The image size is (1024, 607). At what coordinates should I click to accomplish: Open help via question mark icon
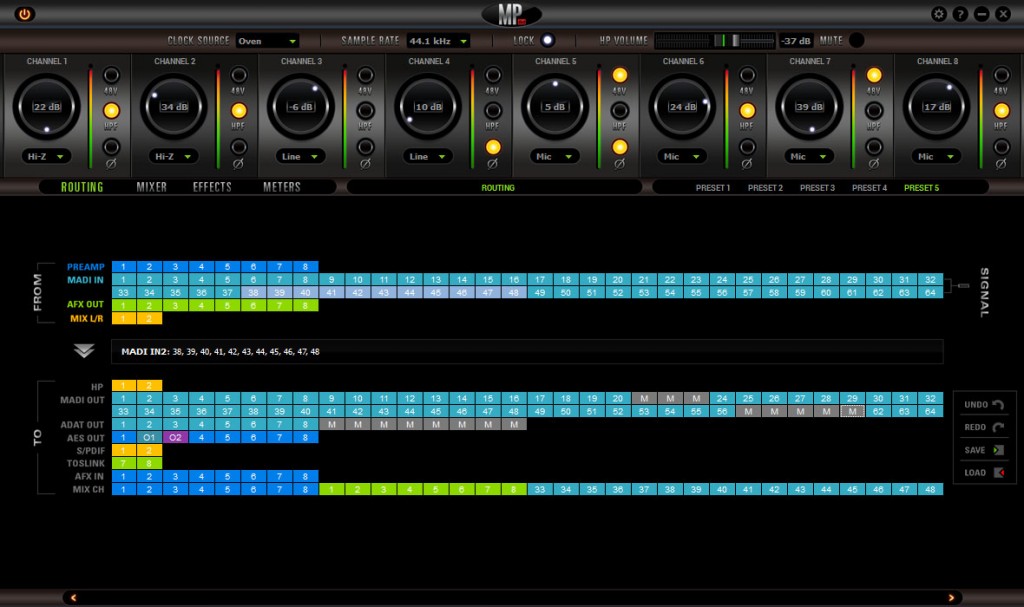[x=960, y=14]
